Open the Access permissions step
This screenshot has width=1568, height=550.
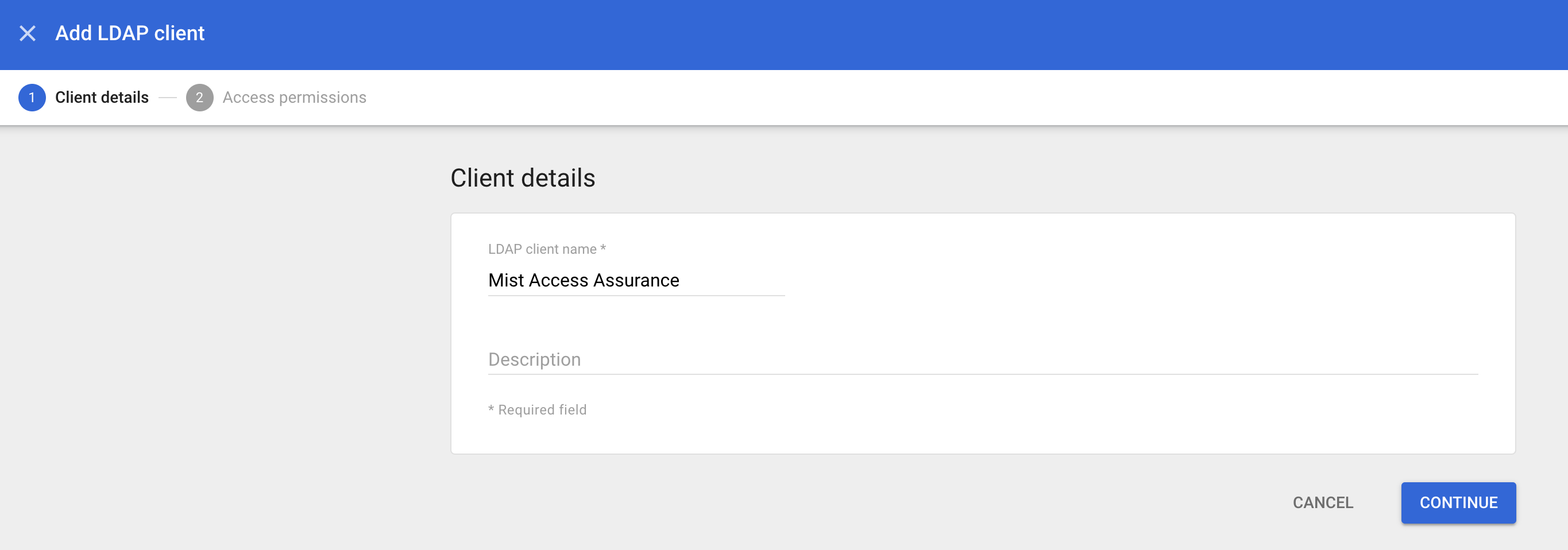click(x=294, y=98)
